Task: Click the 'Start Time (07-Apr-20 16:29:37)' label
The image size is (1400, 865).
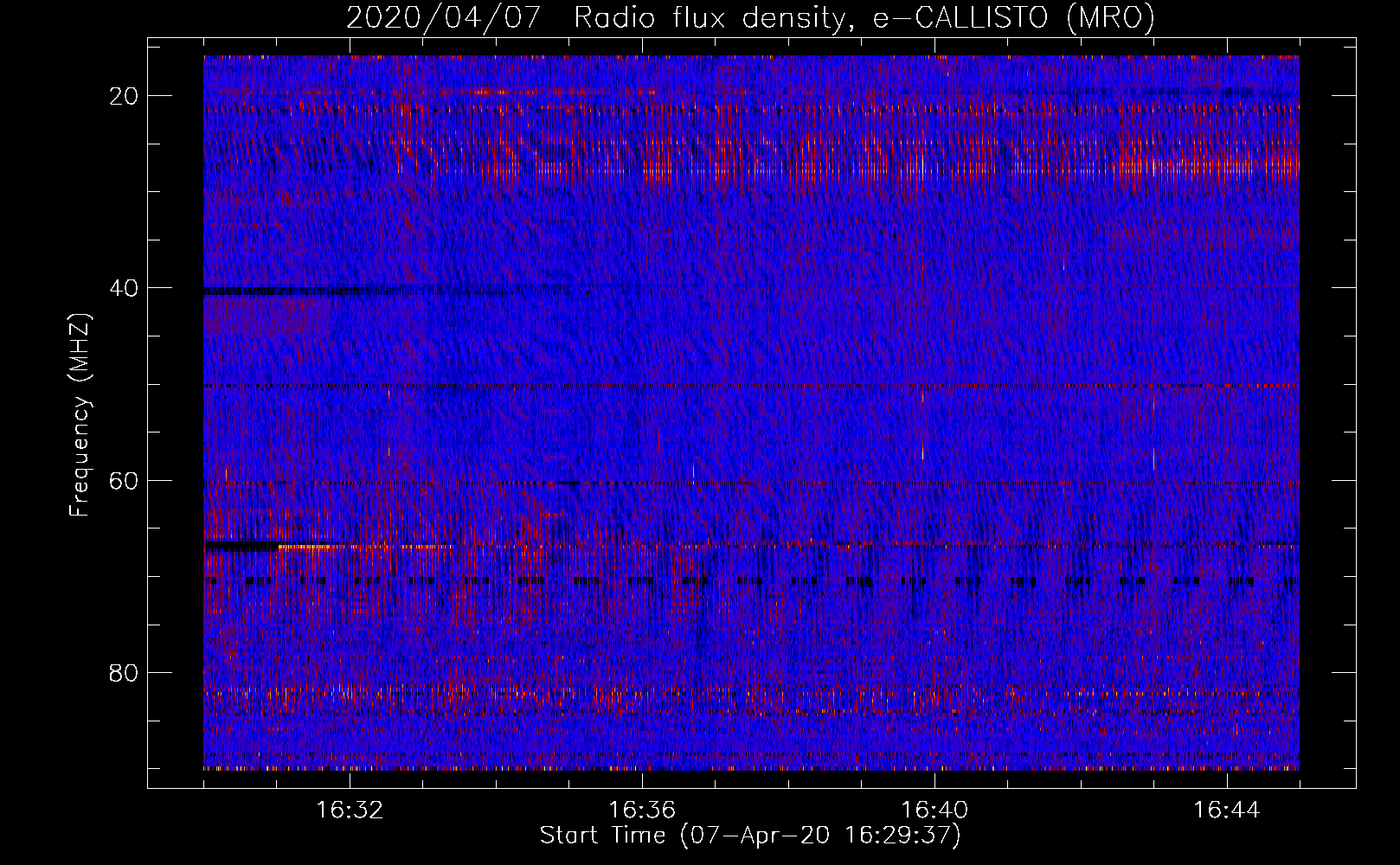Action: [750, 836]
